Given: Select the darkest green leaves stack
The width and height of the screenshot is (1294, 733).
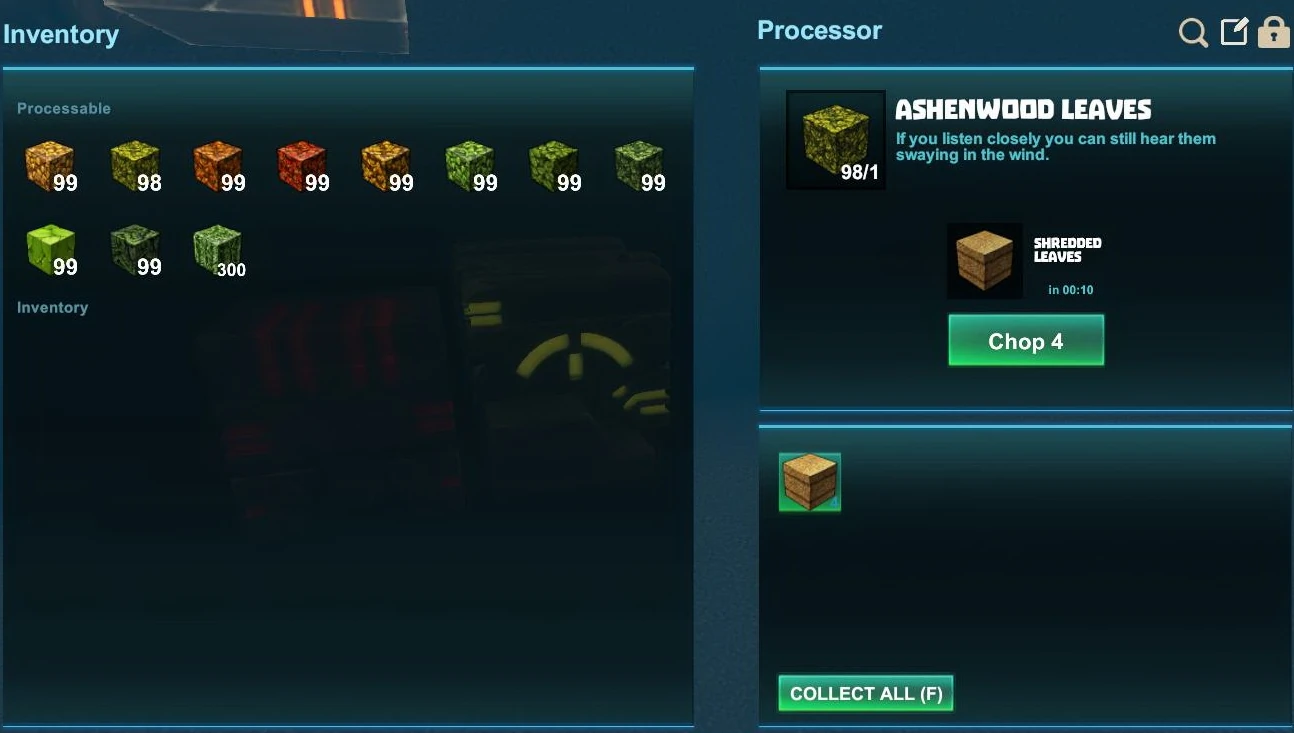Looking at the screenshot, I should pyautogui.click(x=136, y=250).
